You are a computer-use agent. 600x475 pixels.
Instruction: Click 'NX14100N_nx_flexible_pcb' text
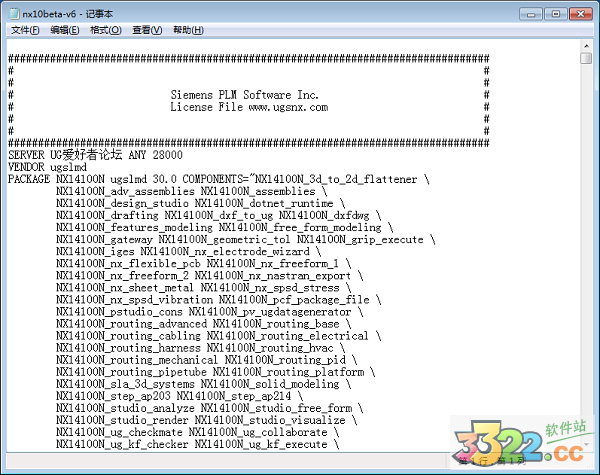tap(129, 263)
